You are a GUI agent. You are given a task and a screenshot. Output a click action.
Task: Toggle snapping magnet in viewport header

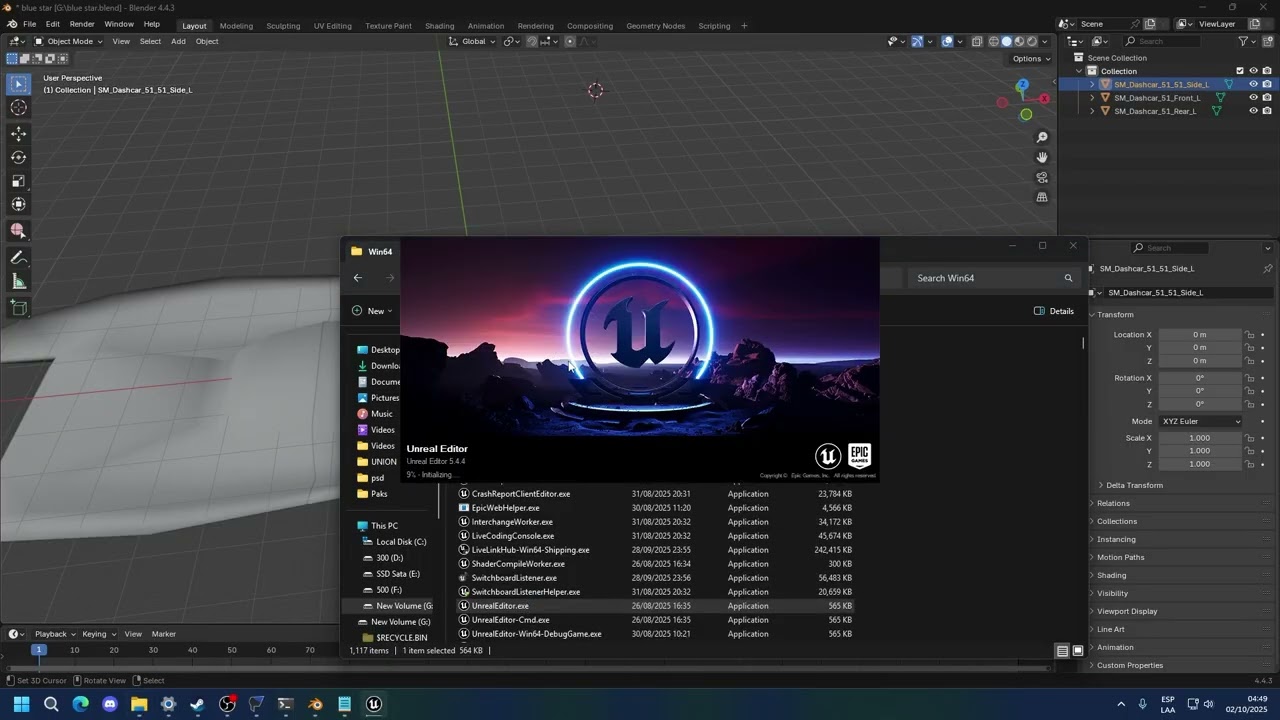[x=531, y=41]
